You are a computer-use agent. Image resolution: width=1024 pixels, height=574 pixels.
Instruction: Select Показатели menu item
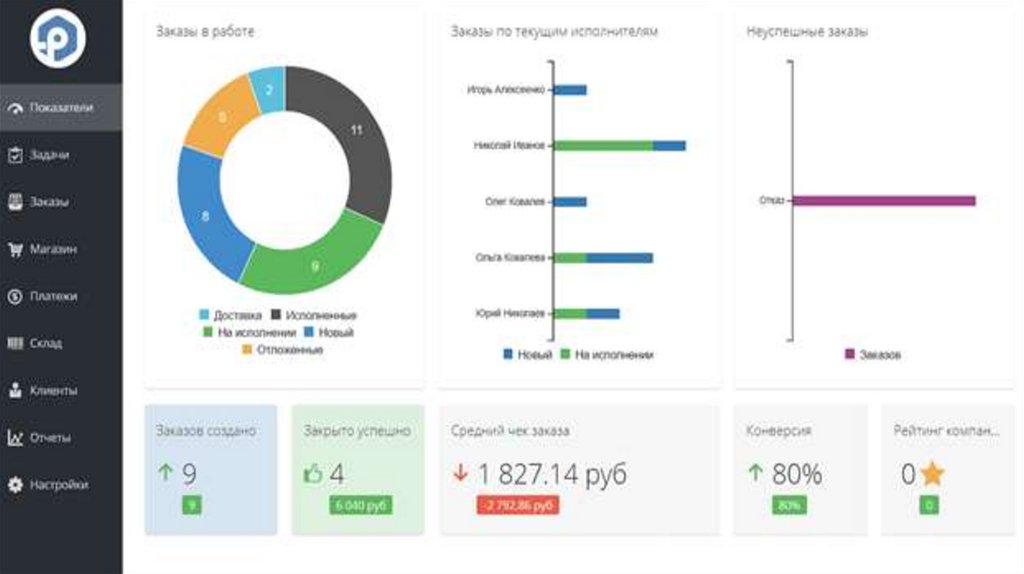point(61,108)
